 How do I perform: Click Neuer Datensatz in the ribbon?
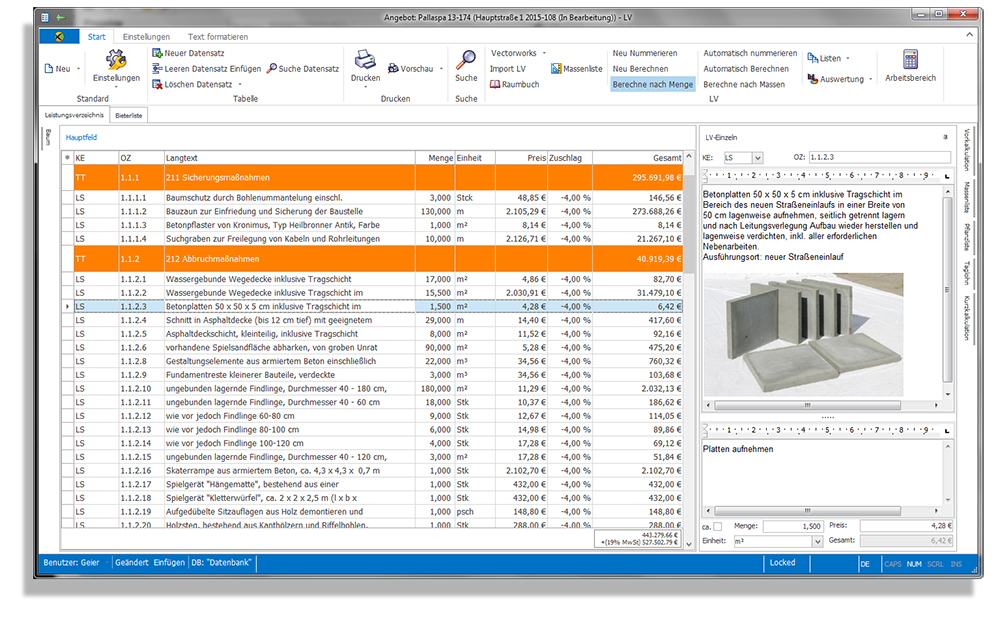point(192,53)
